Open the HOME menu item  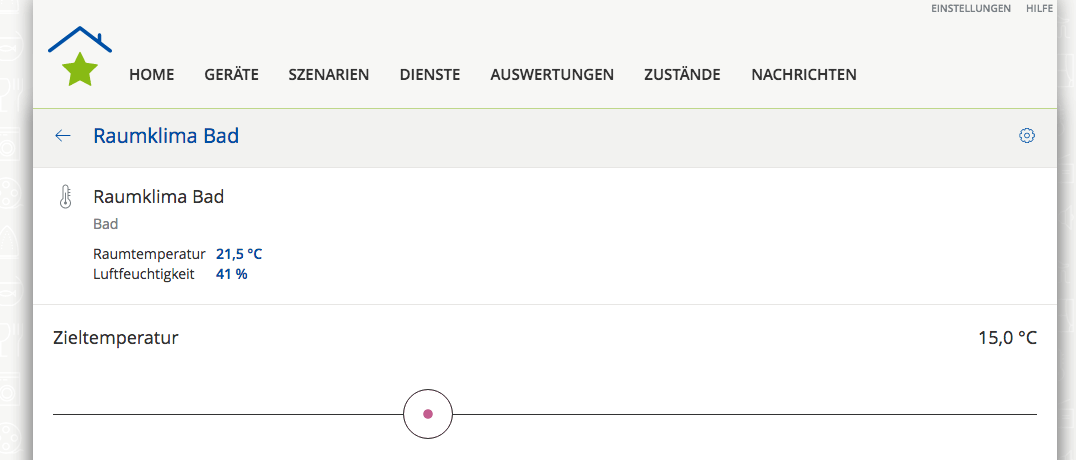pyautogui.click(x=152, y=75)
